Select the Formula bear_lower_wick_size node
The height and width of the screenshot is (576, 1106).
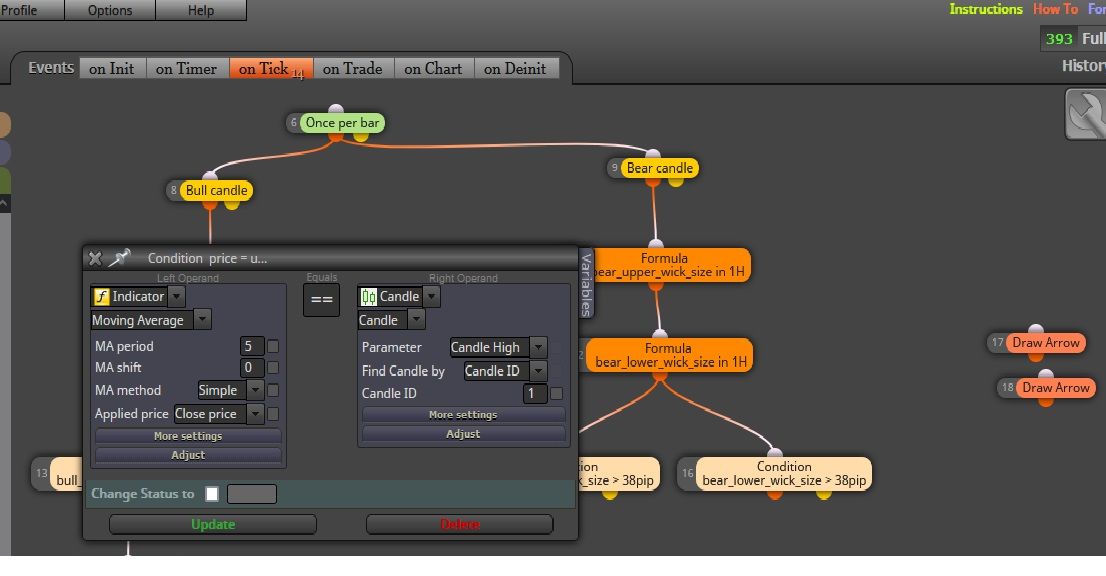tap(668, 355)
